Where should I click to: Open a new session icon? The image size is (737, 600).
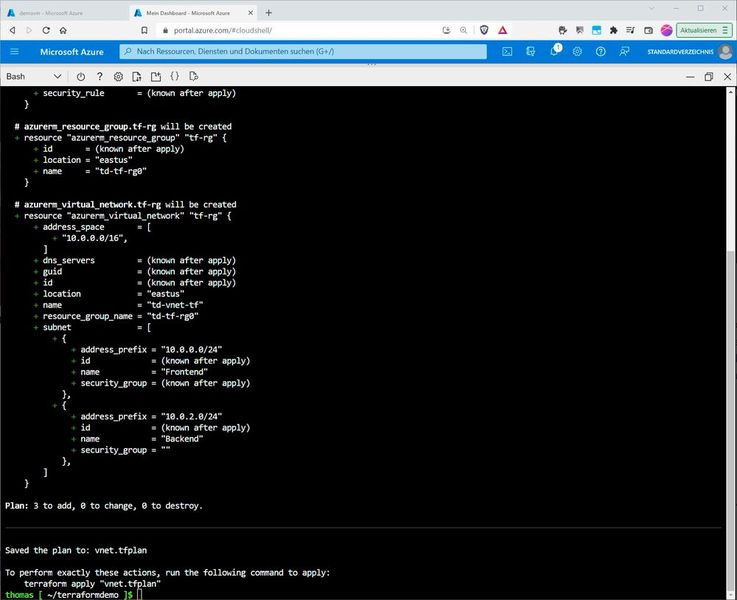tap(156, 77)
